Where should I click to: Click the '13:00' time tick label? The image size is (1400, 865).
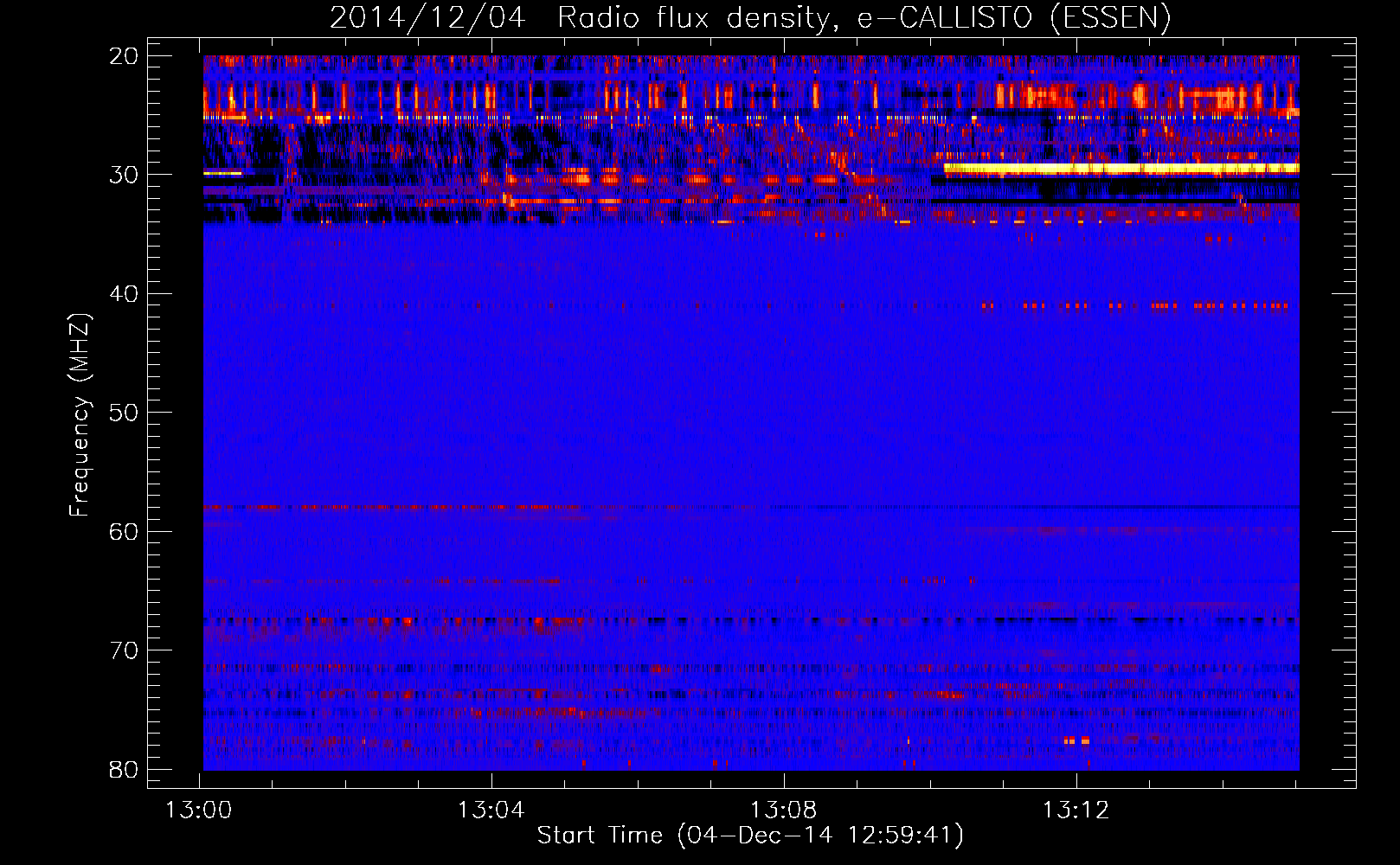199,811
